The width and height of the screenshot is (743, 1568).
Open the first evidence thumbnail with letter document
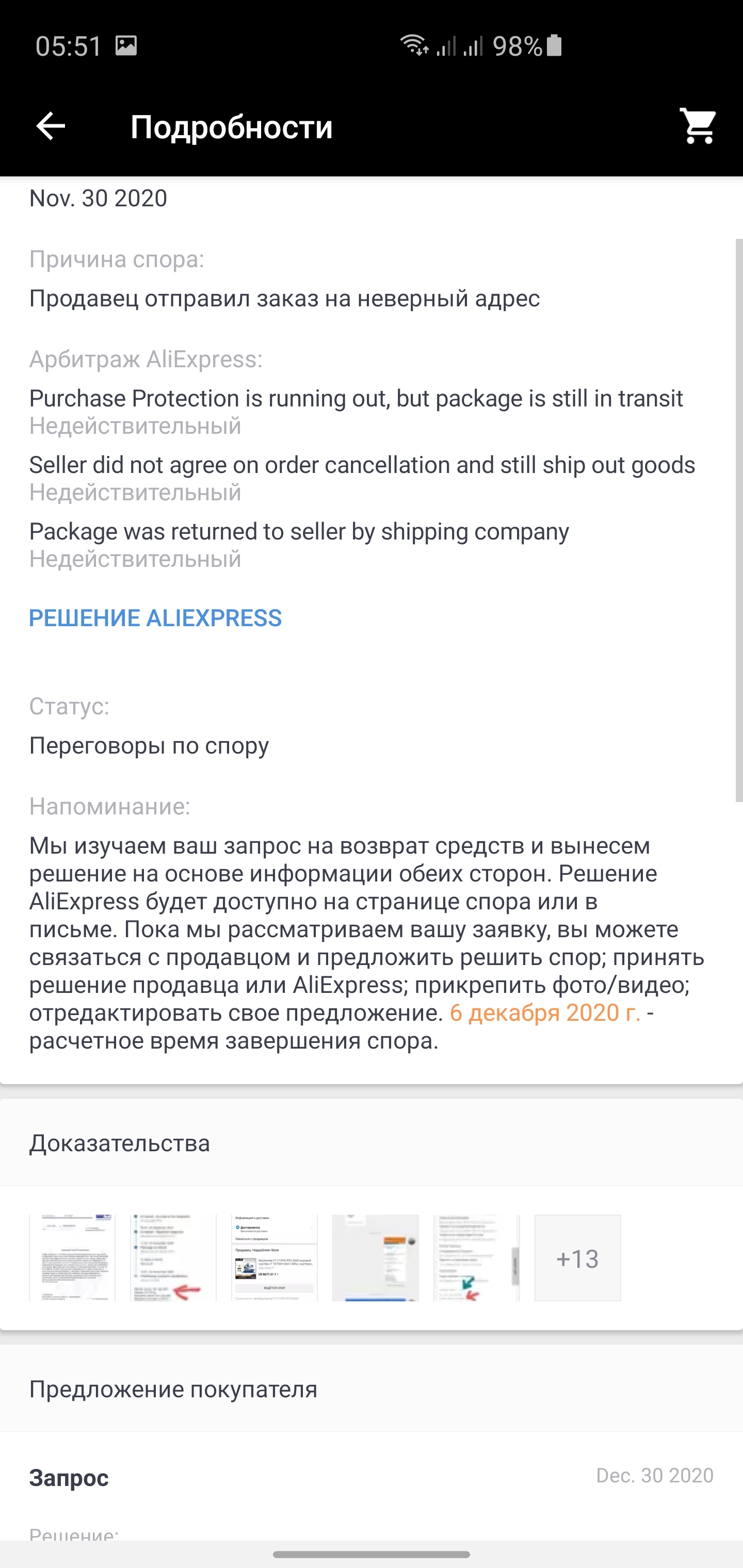pyautogui.click(x=72, y=1257)
